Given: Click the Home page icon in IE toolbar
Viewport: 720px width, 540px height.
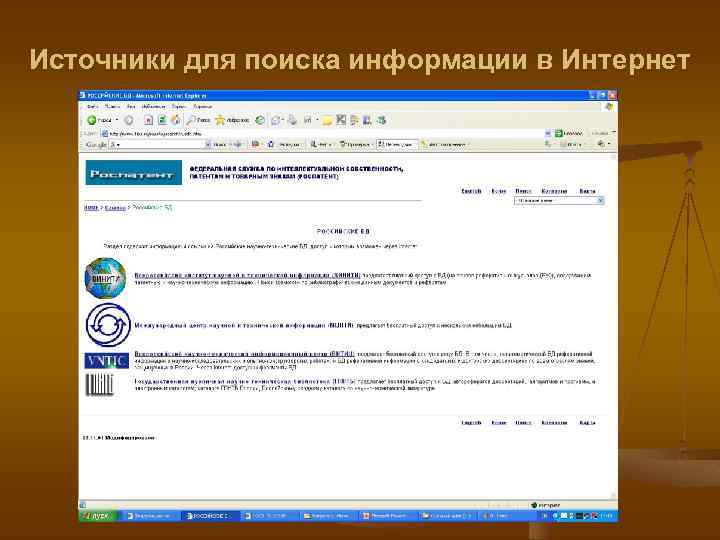Looking at the screenshot, I should tap(176, 120).
